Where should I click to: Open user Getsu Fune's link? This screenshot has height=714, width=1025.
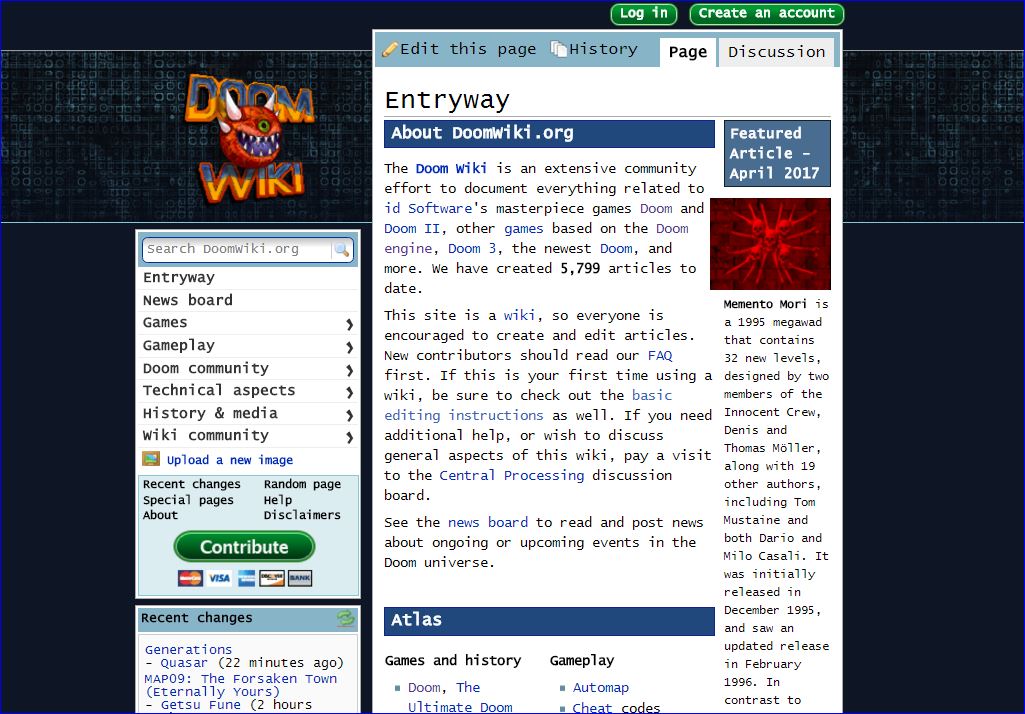201,705
